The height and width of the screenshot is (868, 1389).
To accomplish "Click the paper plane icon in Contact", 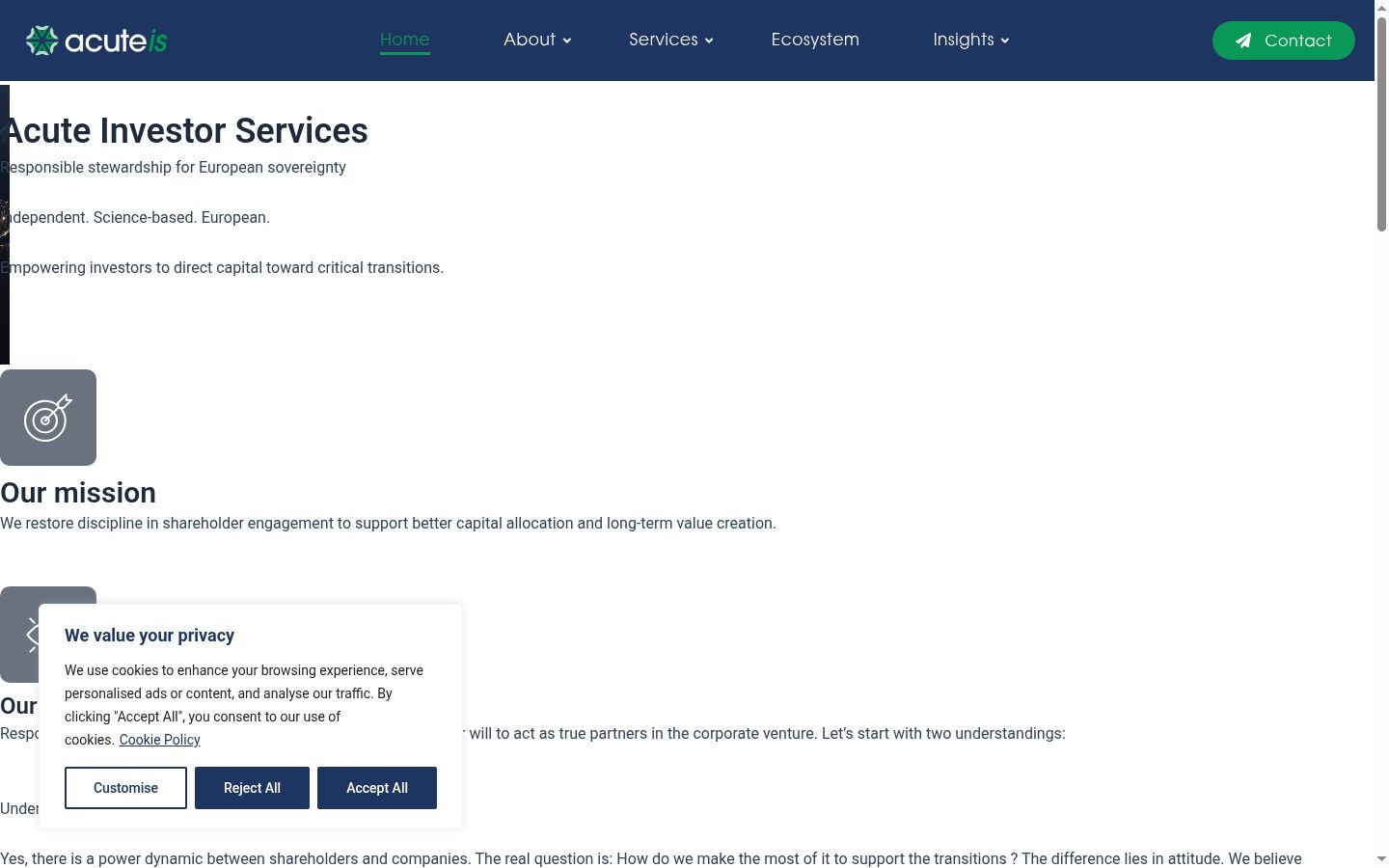I will [1244, 41].
